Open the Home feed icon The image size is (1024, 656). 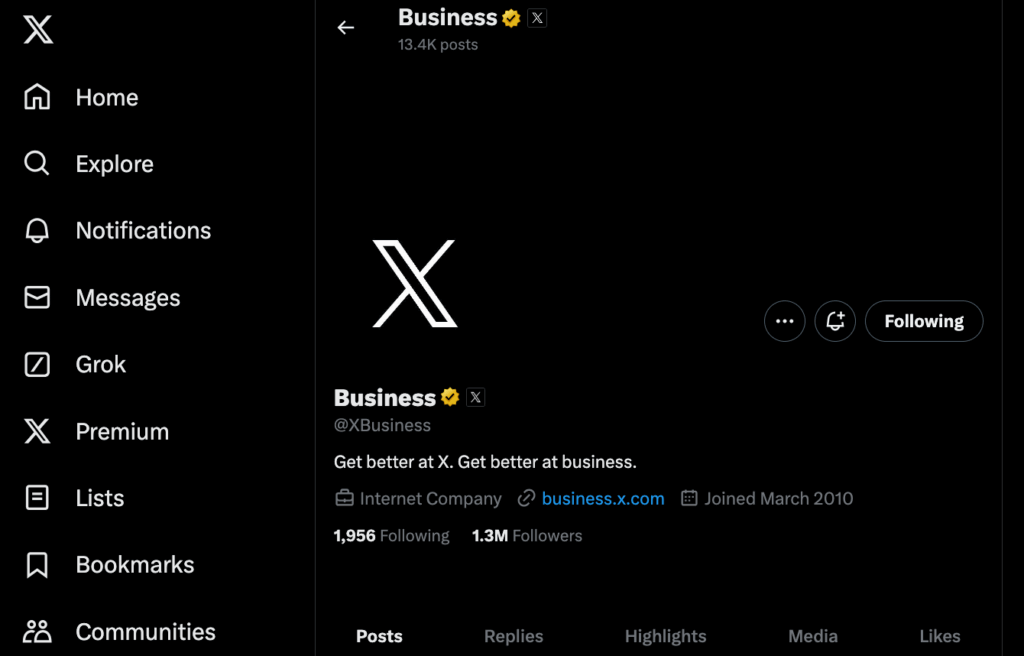(37, 96)
